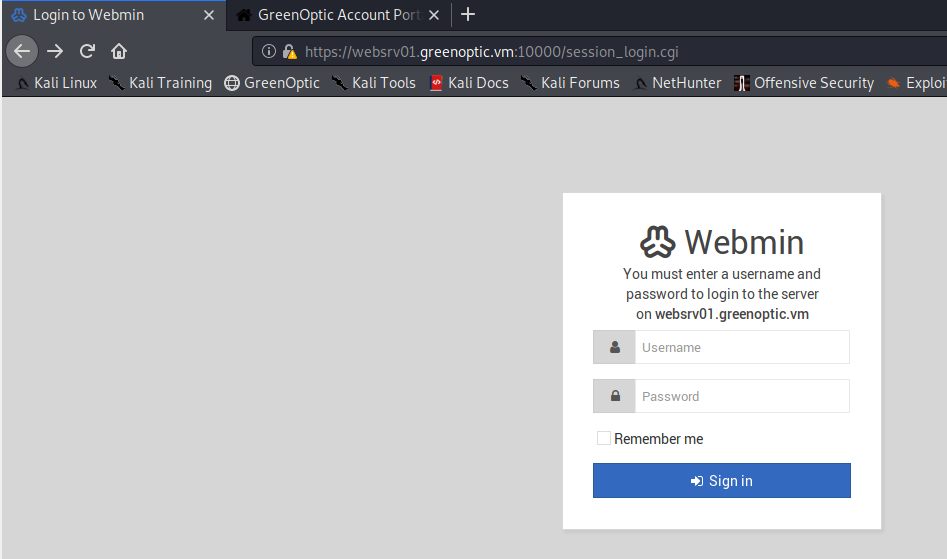Click the forward navigation arrow
Image resolution: width=947 pixels, height=559 pixels.
(55, 51)
